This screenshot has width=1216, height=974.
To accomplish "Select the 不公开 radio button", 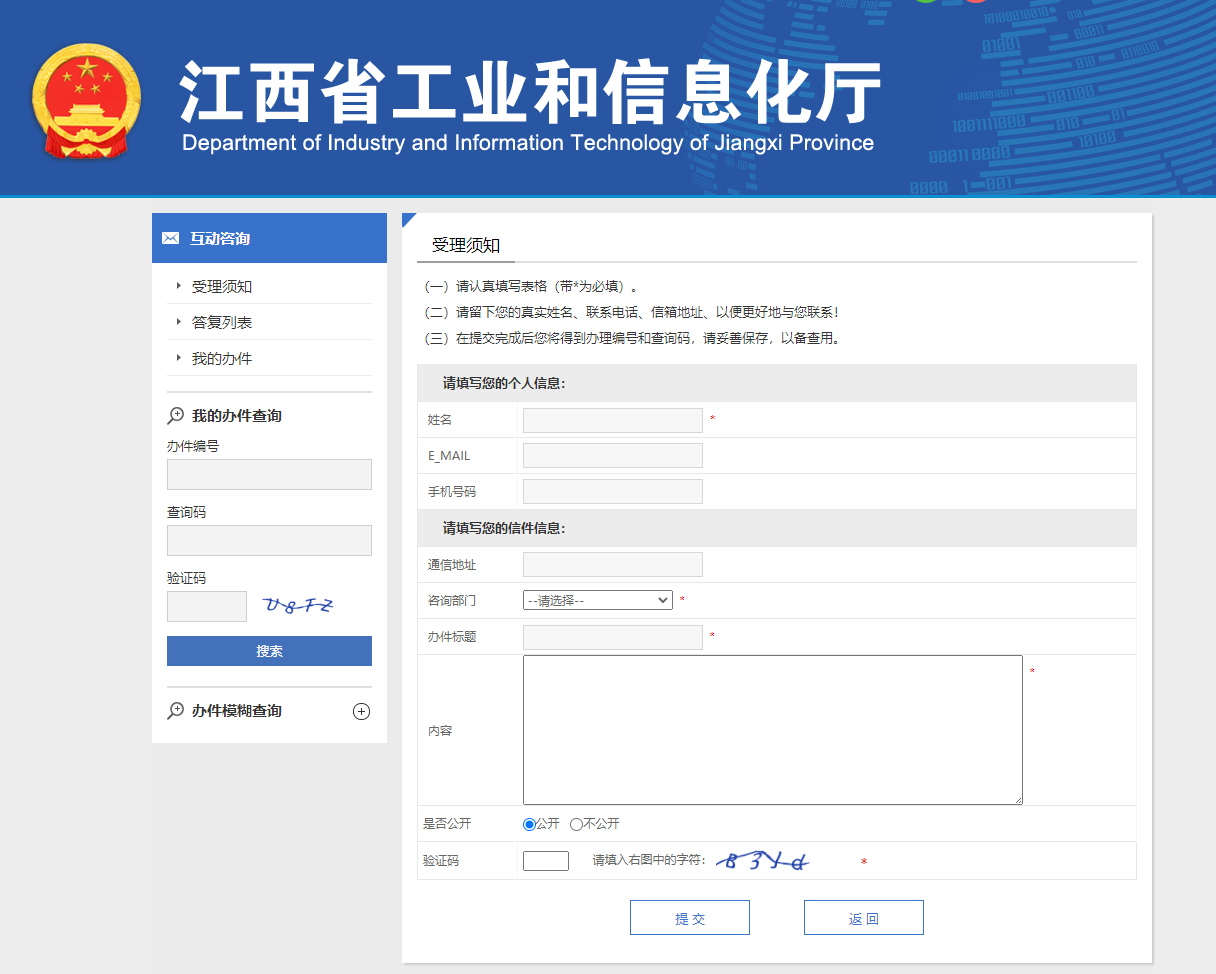I will pyautogui.click(x=576, y=824).
